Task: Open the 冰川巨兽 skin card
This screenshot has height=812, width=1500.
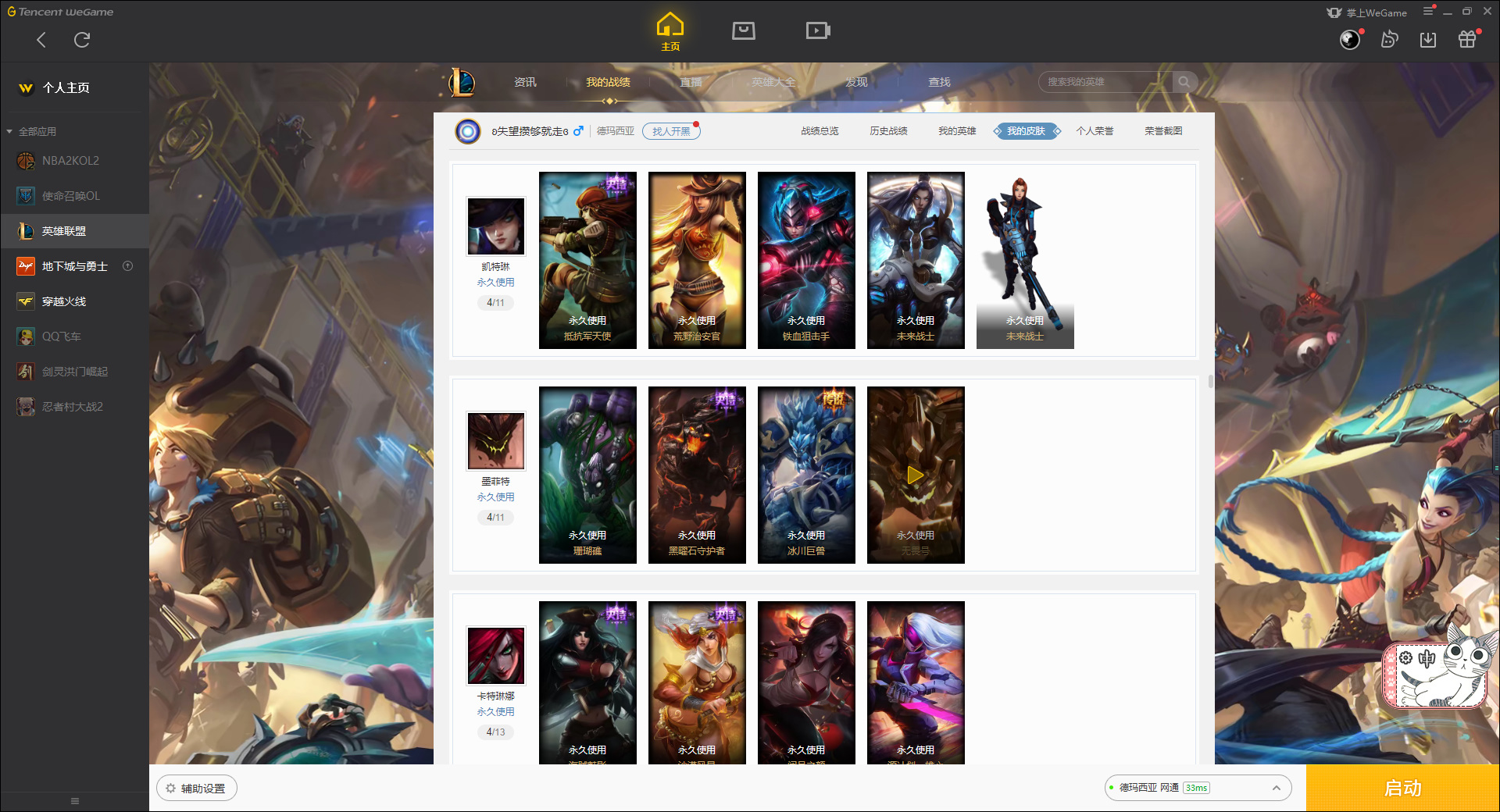Action: pyautogui.click(x=806, y=475)
